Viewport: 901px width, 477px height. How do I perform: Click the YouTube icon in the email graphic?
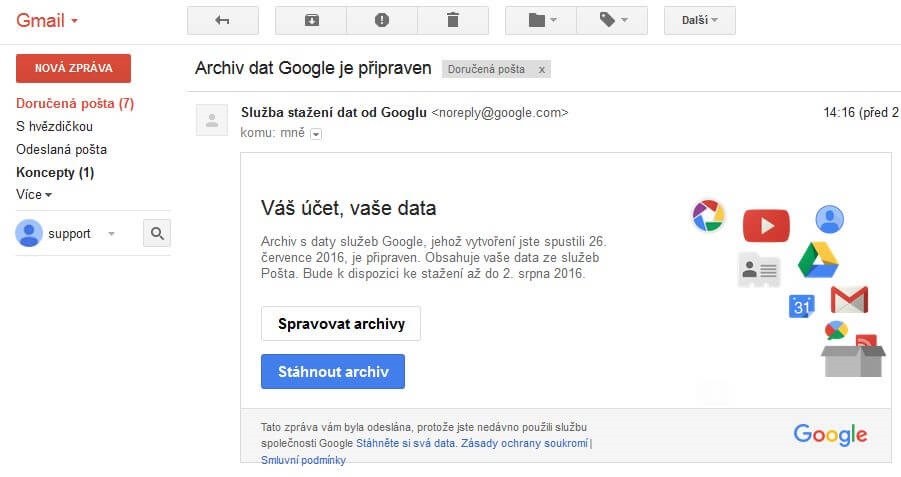click(x=766, y=225)
